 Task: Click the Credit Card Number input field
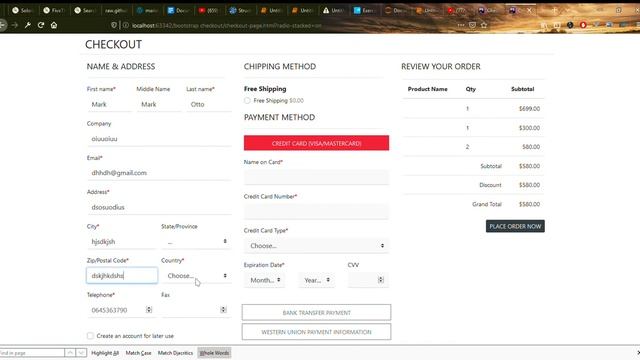pyautogui.click(x=316, y=211)
